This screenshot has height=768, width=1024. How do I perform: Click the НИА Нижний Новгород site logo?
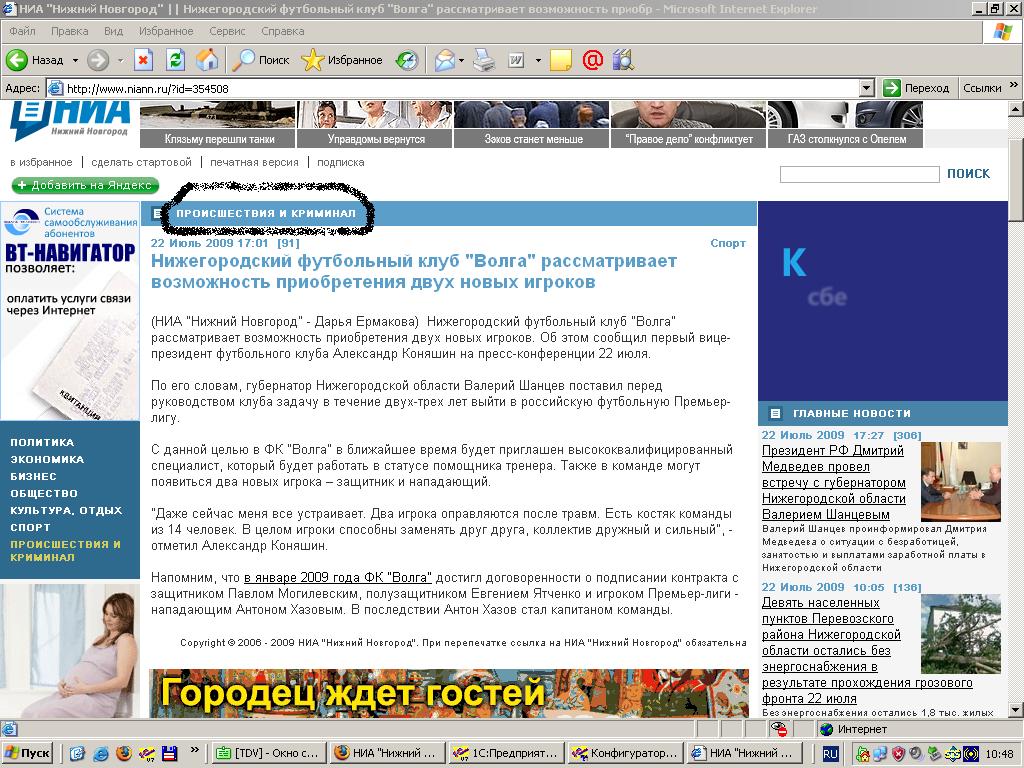click(70, 121)
